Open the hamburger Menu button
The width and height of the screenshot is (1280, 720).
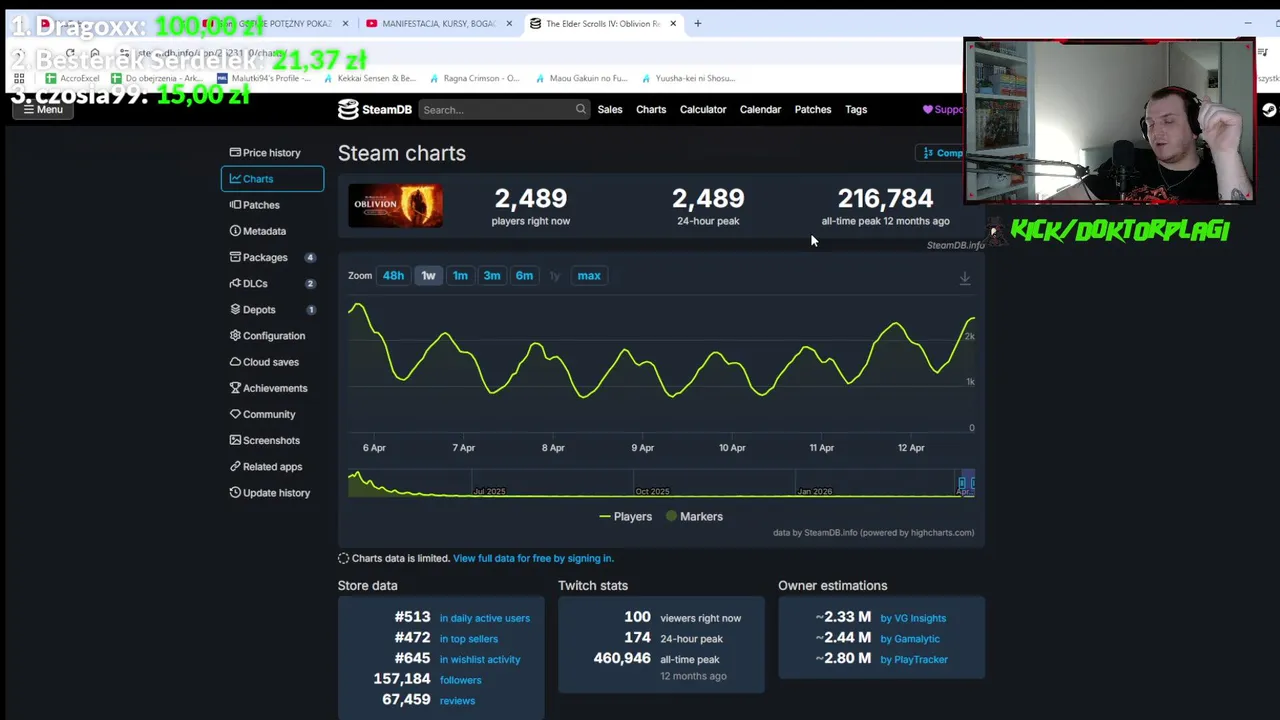(43, 109)
